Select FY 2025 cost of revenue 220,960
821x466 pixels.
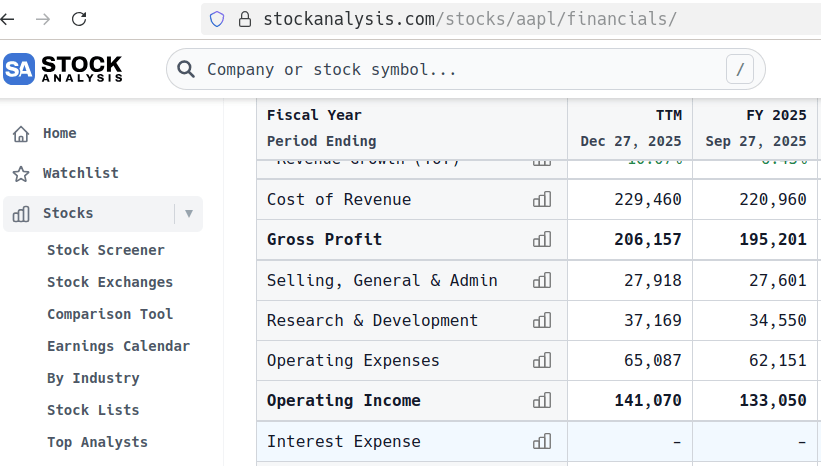tap(773, 199)
